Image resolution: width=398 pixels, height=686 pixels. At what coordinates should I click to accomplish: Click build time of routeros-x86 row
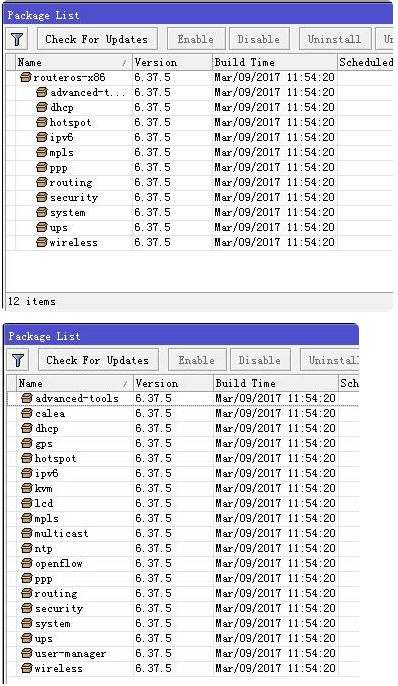275,77
